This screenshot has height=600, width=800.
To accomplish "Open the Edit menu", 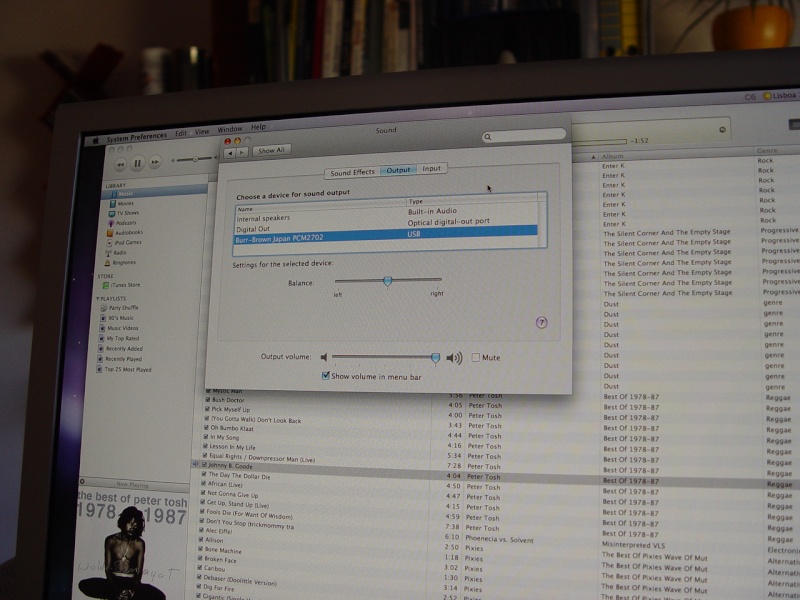I will point(181,133).
